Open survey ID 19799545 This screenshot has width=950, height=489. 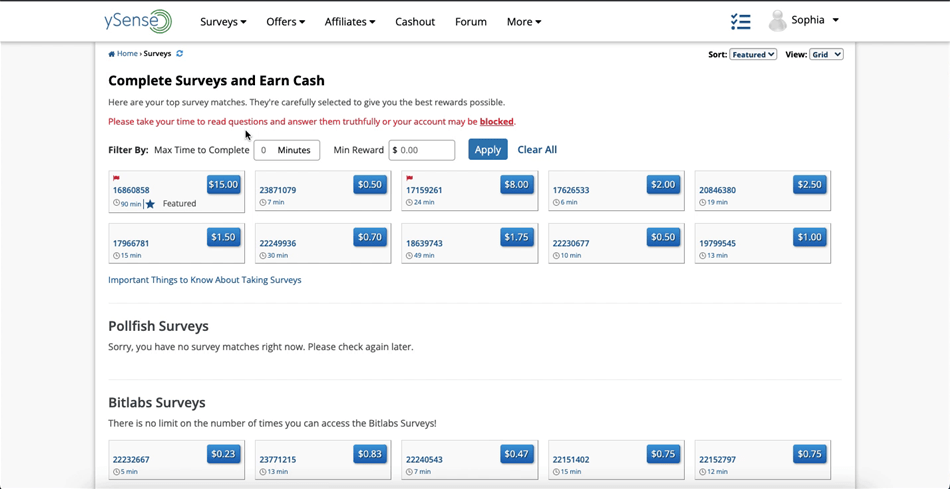pos(717,244)
